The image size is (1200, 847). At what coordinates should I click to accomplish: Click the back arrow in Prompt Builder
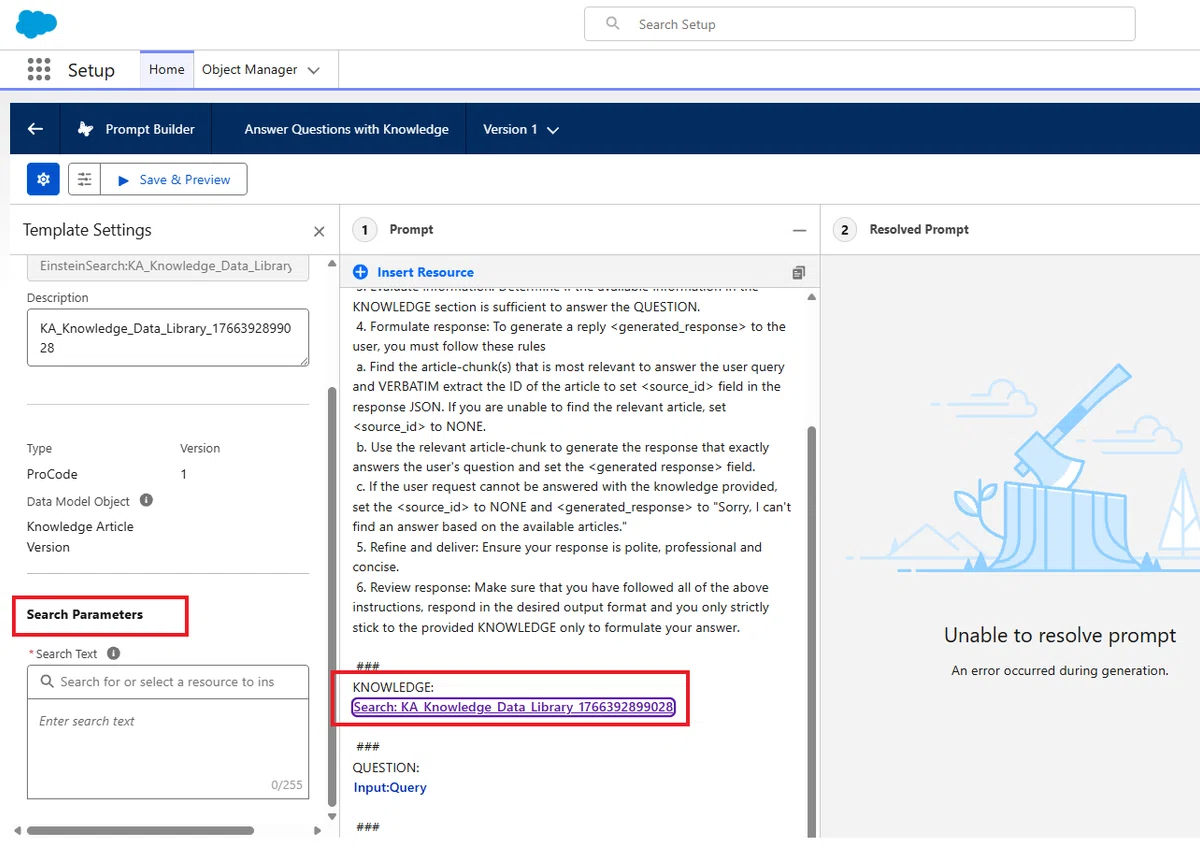coord(35,129)
